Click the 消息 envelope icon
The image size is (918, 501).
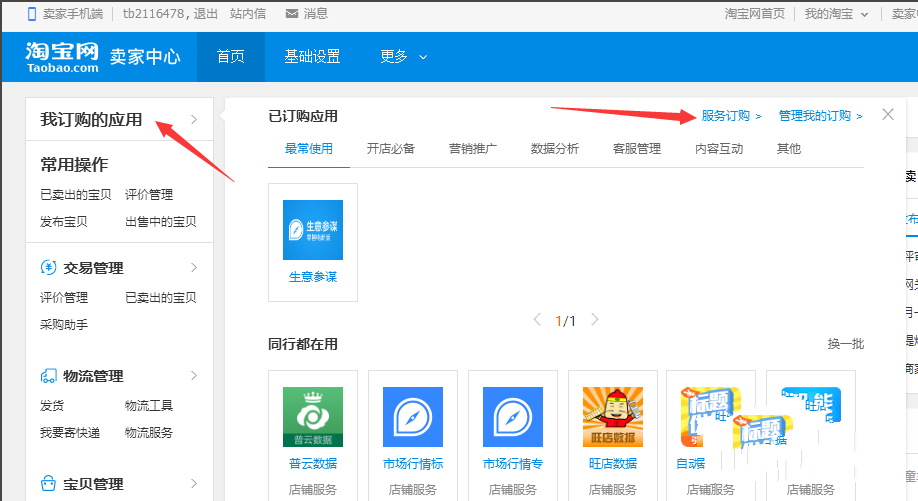click(x=292, y=13)
